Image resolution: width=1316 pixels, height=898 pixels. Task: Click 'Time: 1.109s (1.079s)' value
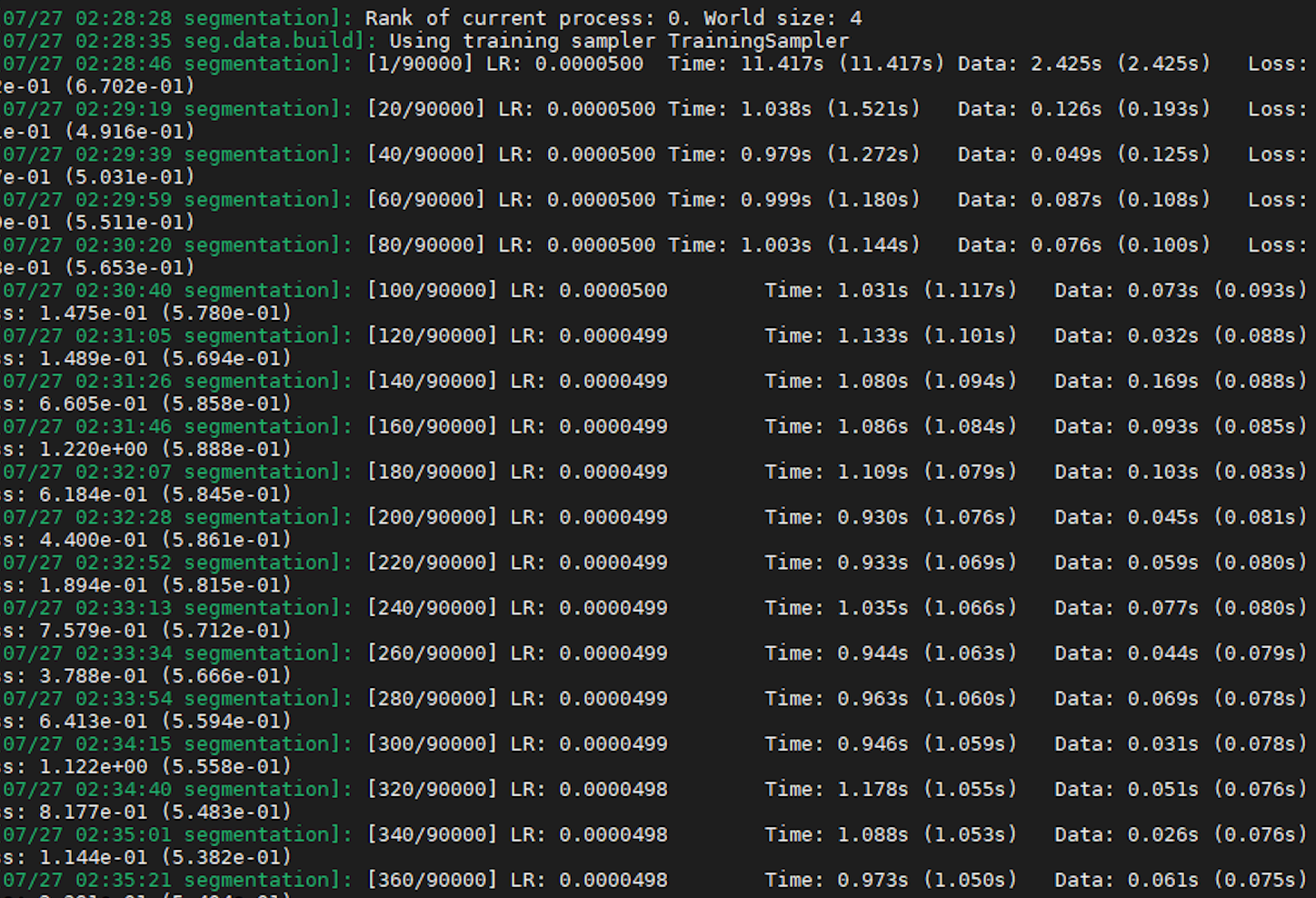891,473
